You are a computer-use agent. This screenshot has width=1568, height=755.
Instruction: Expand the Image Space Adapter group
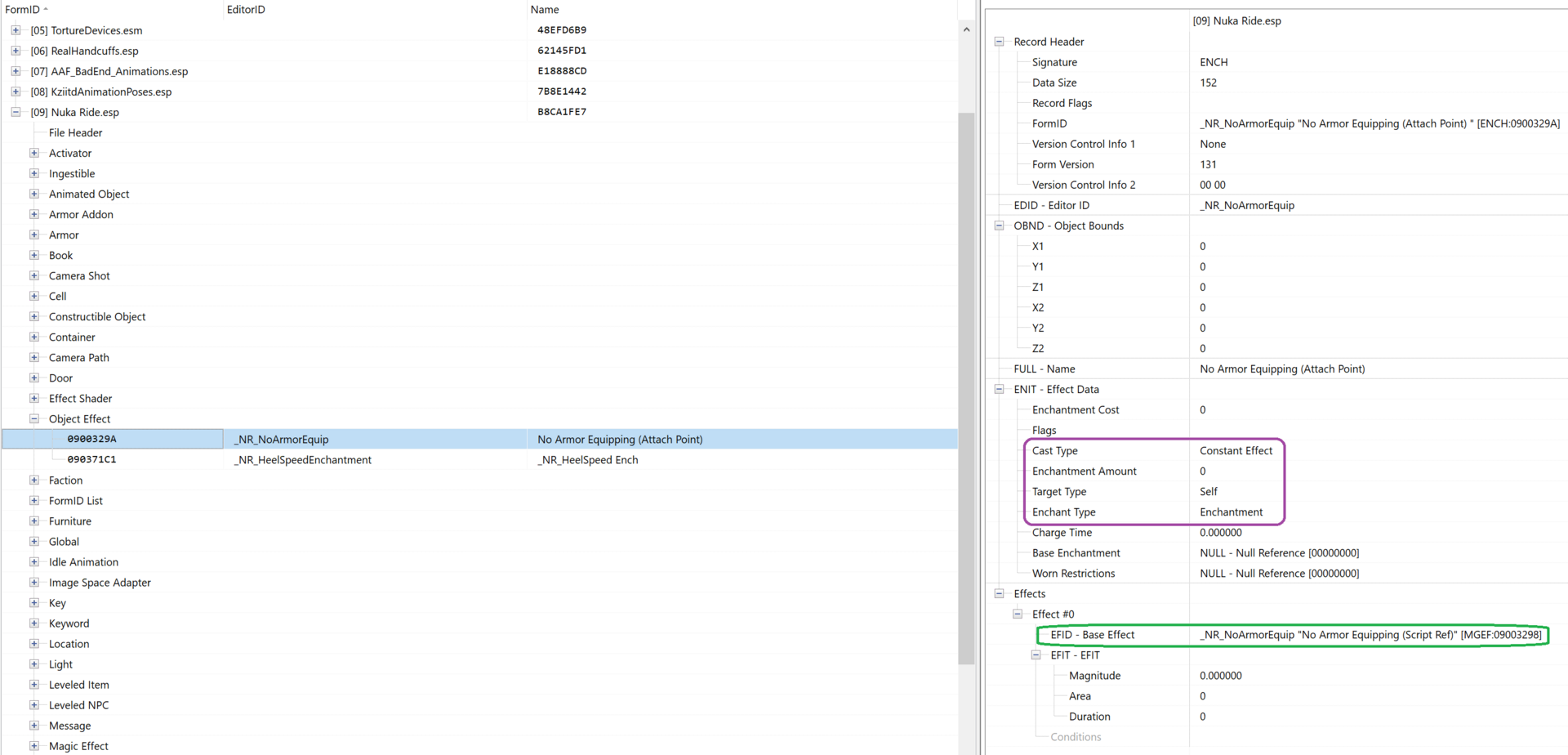pos(34,582)
